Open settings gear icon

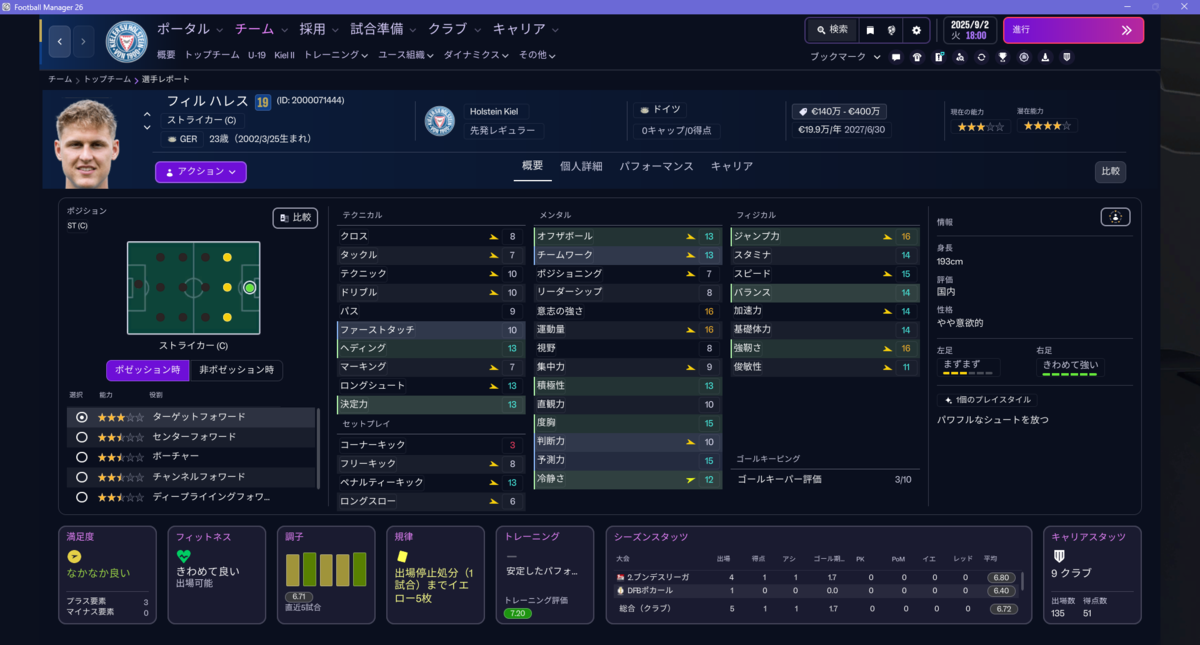(x=916, y=30)
